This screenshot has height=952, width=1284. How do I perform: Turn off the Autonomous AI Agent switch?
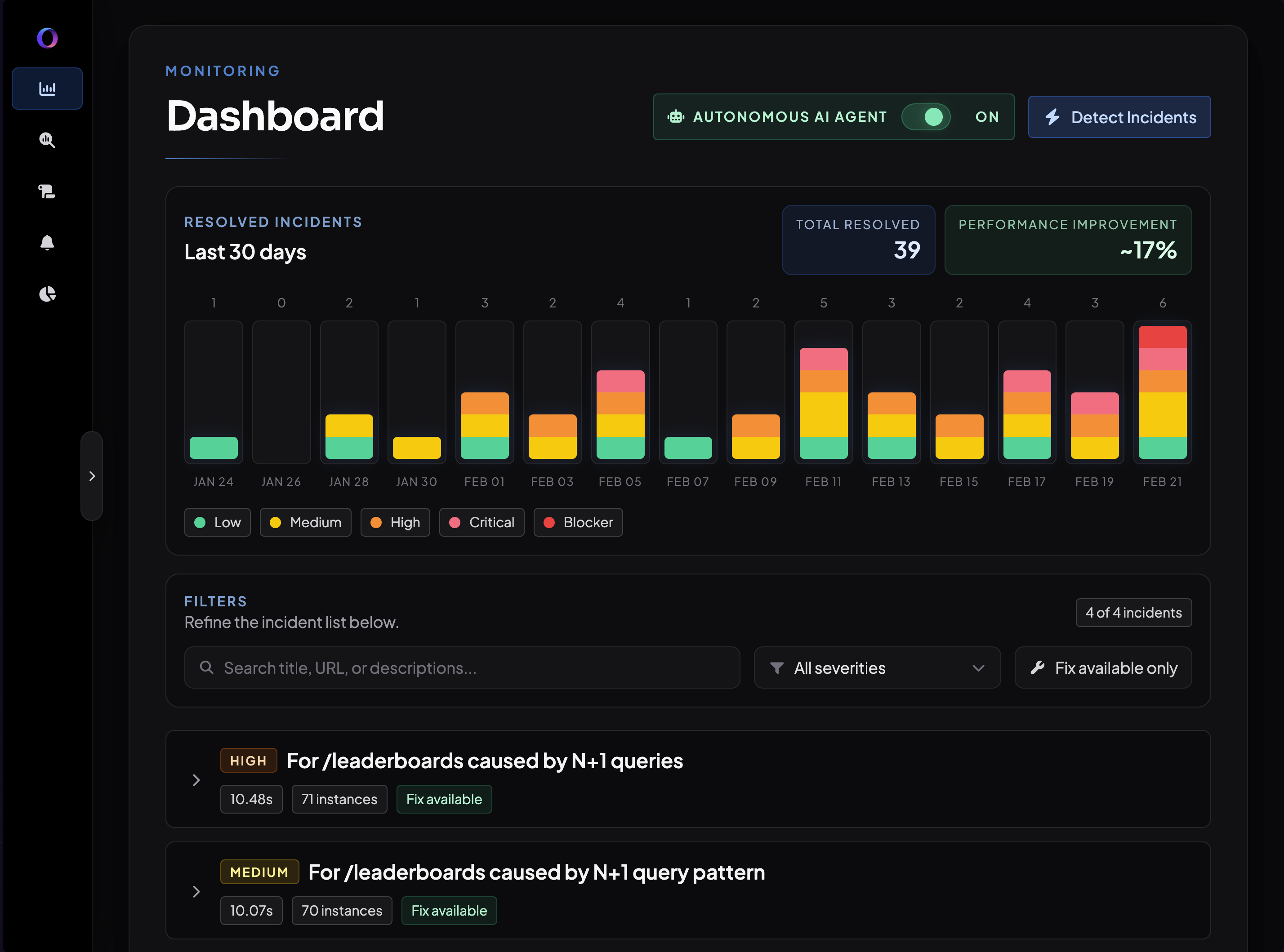point(926,117)
